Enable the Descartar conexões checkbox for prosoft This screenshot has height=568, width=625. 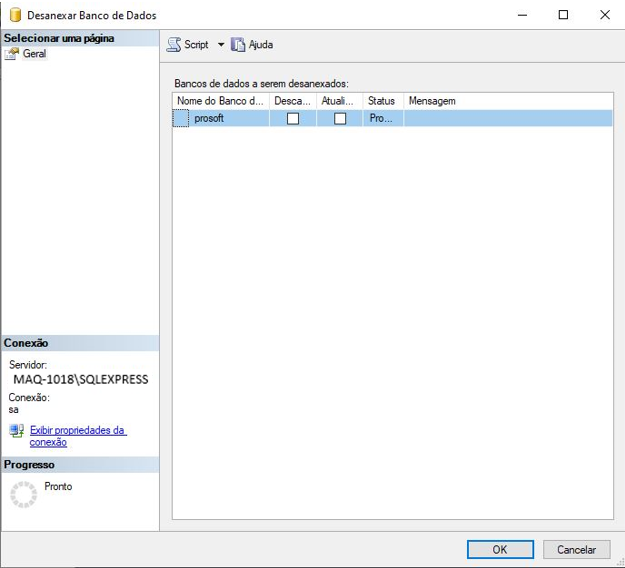[x=293, y=118]
